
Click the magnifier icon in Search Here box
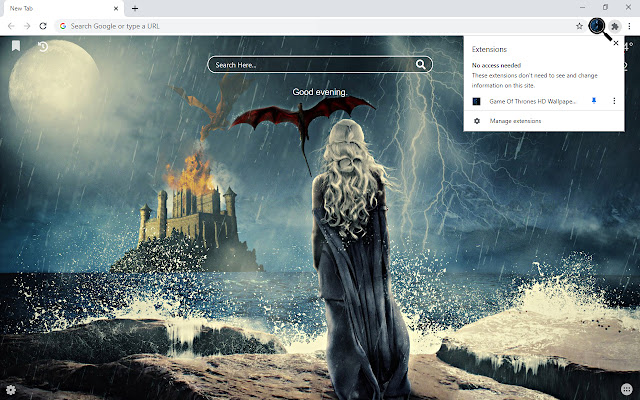pyautogui.click(x=420, y=64)
